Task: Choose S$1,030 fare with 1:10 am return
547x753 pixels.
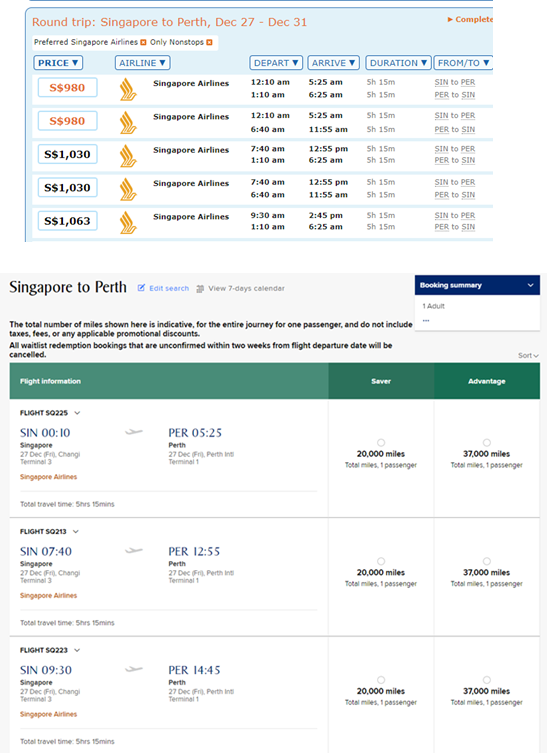Action: tap(67, 154)
